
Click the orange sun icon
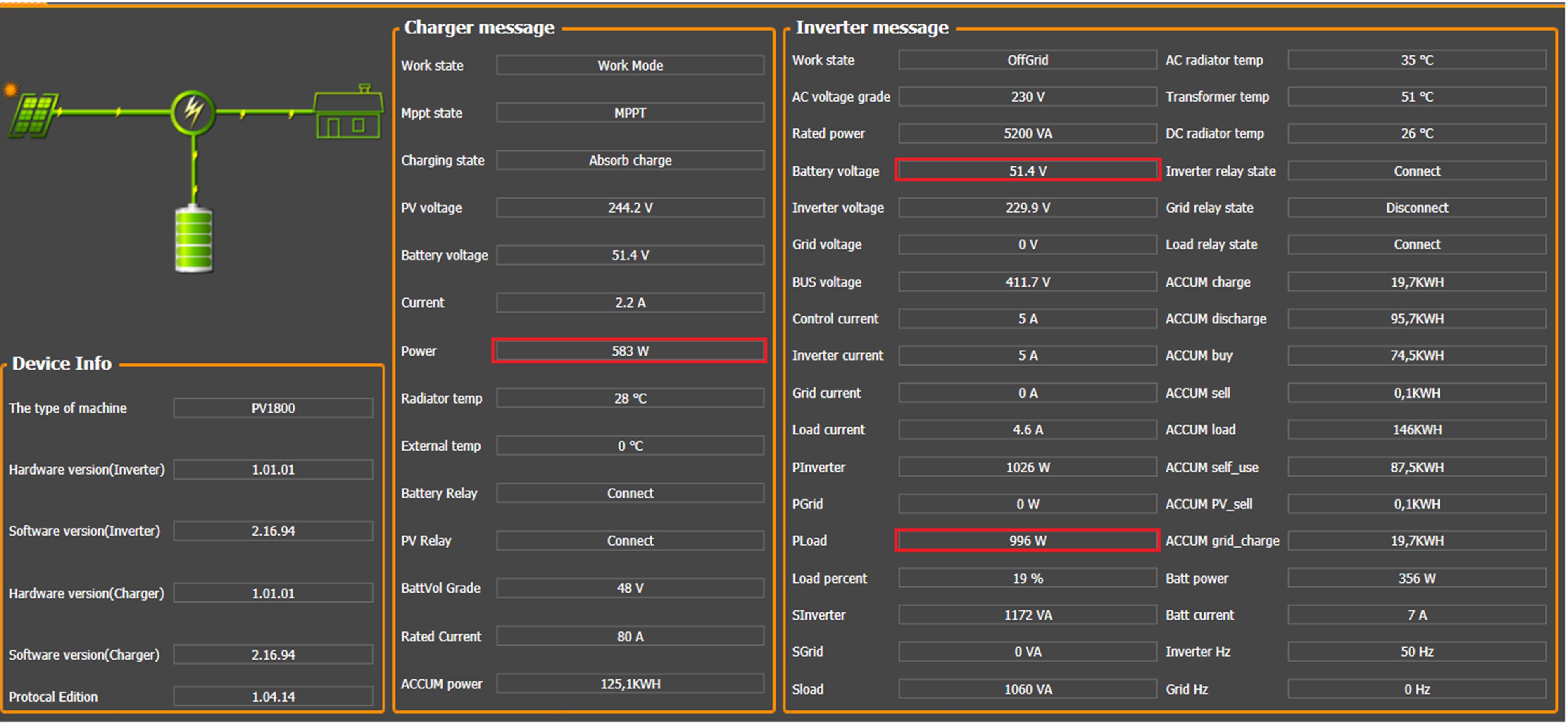pos(10,90)
